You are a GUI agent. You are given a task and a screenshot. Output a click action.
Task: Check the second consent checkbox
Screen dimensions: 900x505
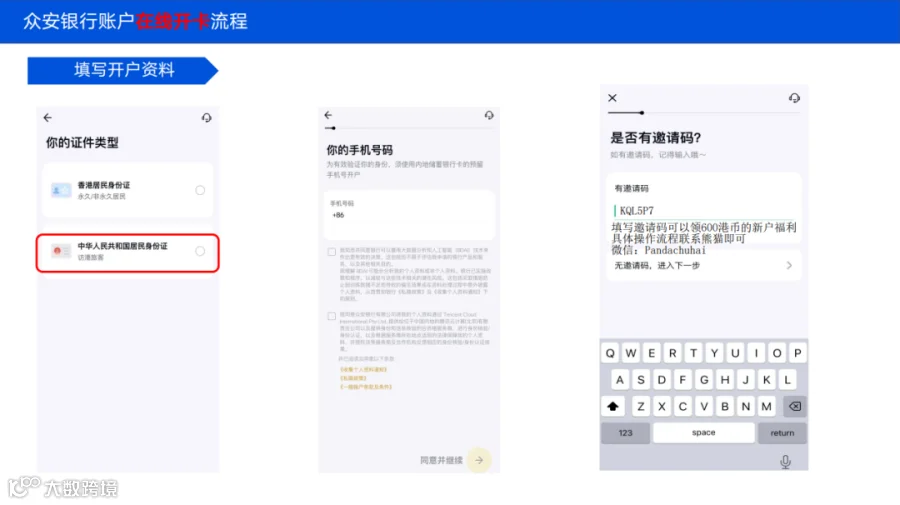[332, 316]
